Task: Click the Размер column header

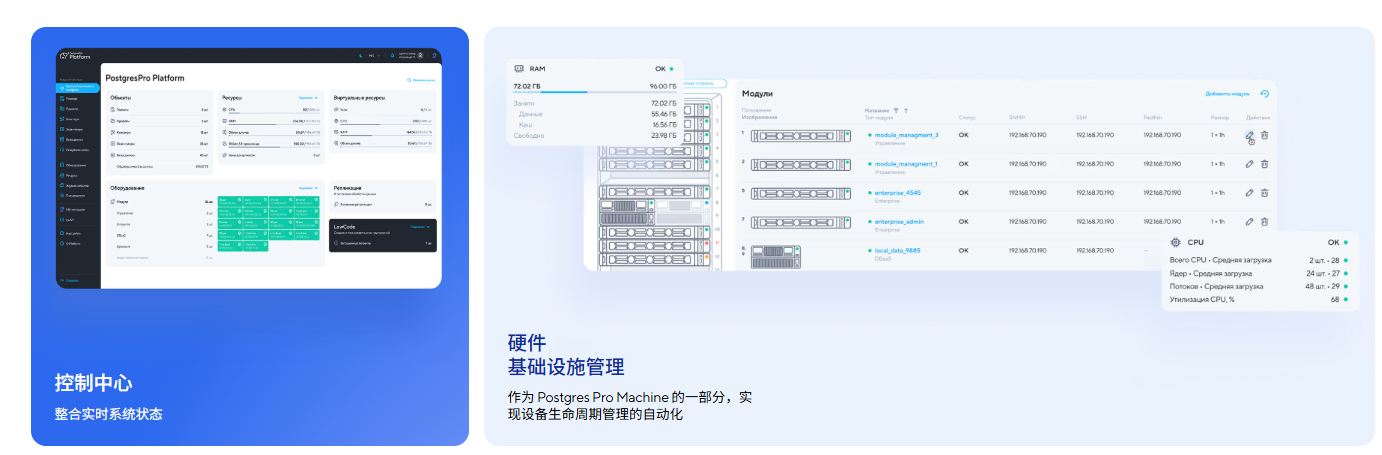Action: [1218, 118]
